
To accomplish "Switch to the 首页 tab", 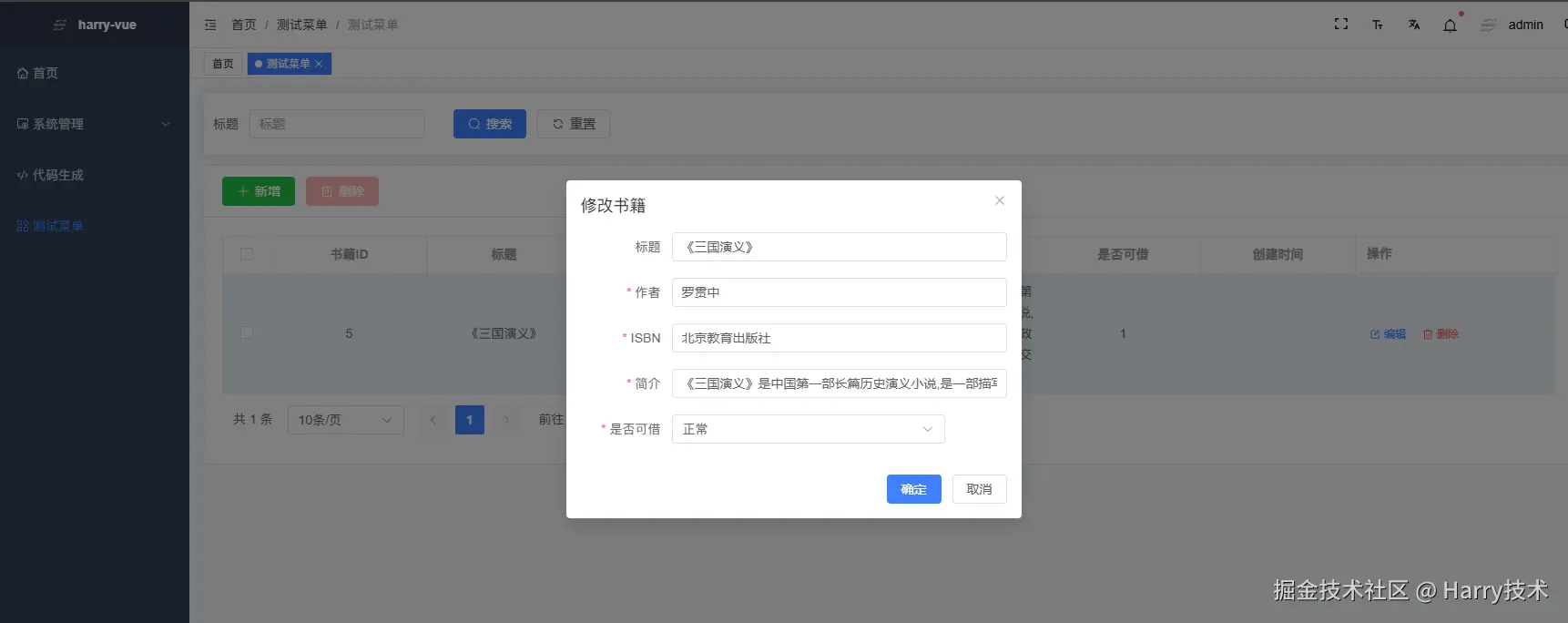I will 223,64.
